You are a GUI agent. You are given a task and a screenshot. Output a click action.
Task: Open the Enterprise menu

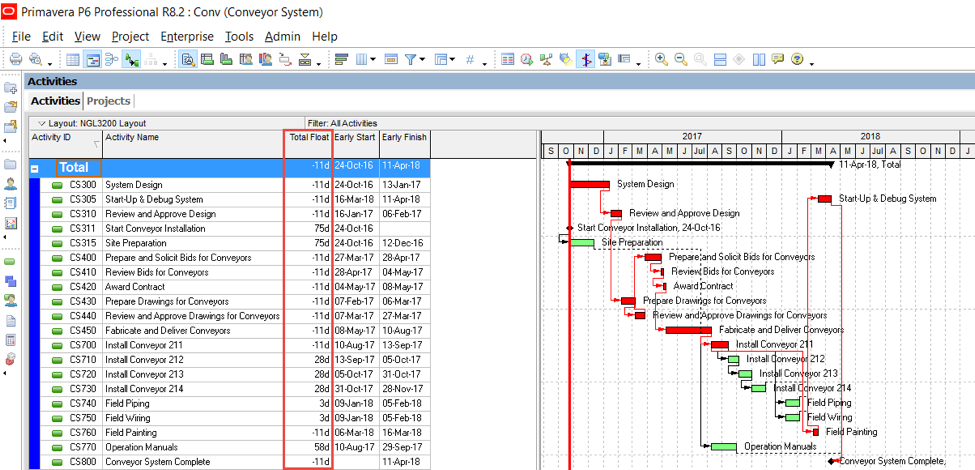[187, 37]
